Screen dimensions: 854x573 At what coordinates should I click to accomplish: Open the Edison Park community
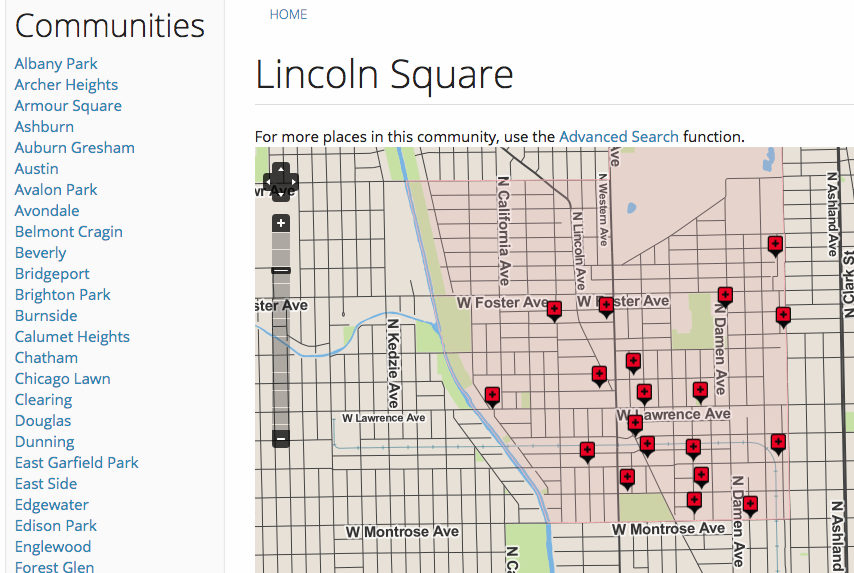(x=56, y=526)
